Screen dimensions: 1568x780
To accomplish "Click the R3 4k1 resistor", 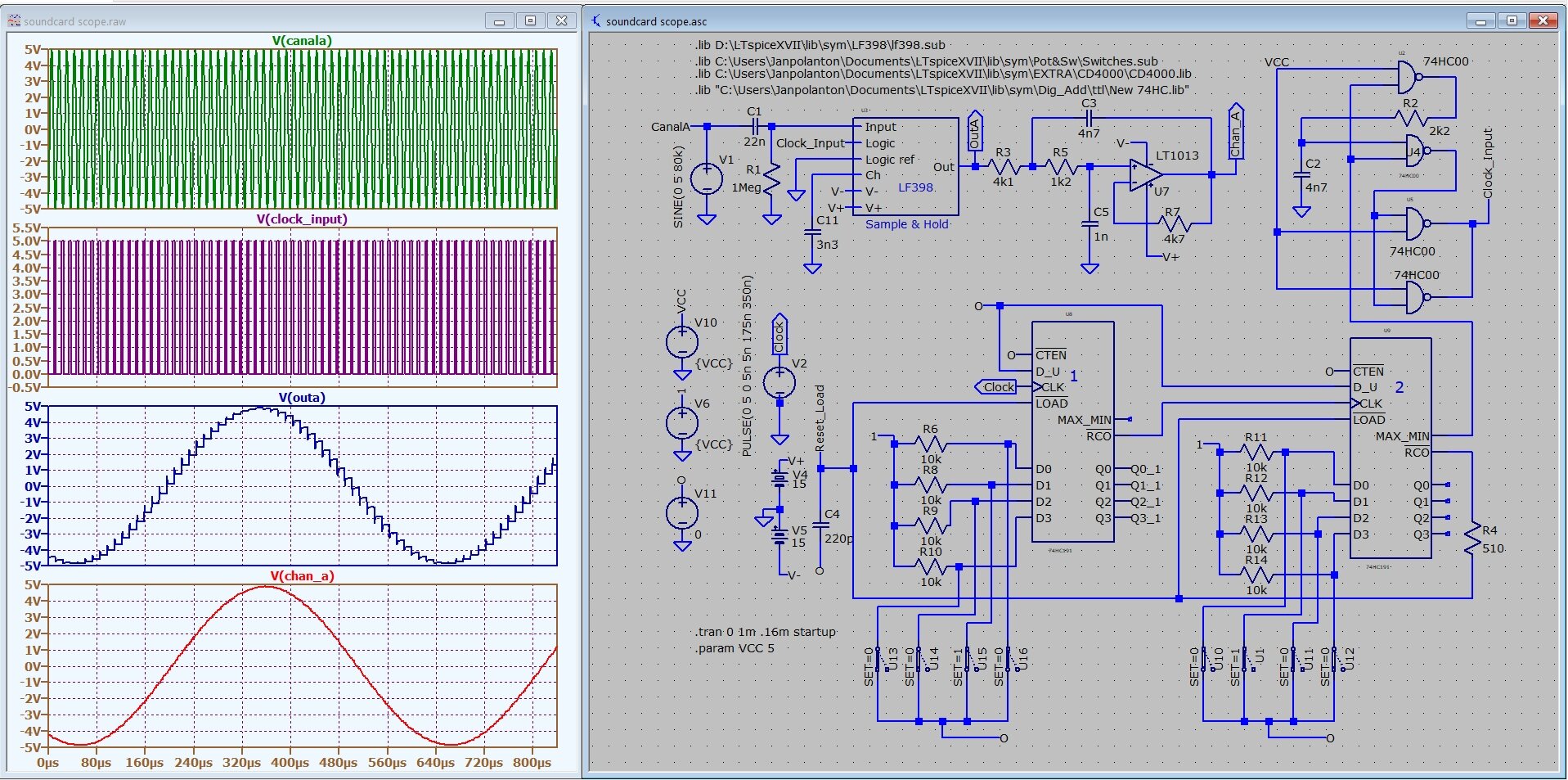I will [x=1004, y=166].
